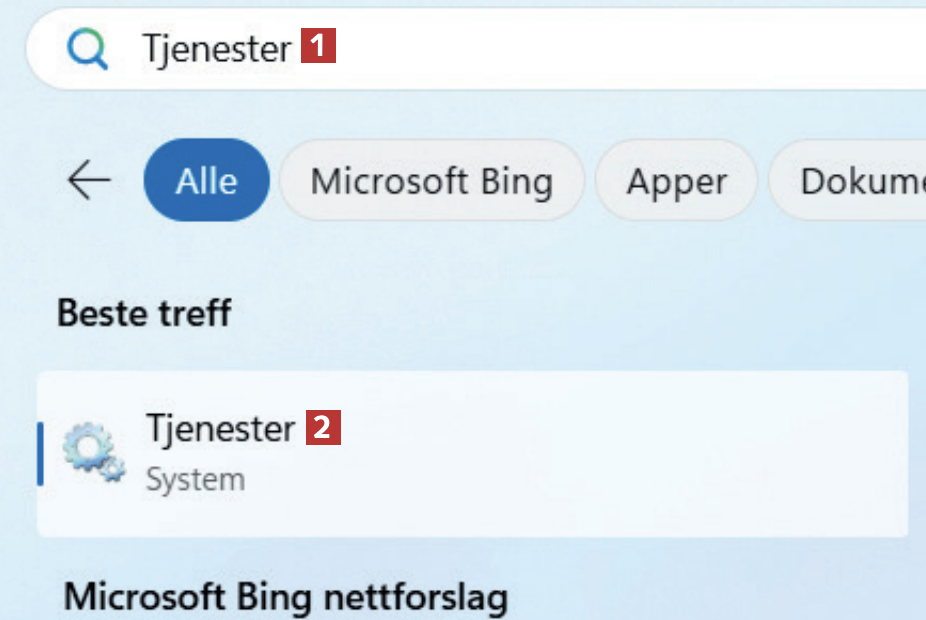Click the gap between Alle and Microsoft Bing
The width and height of the screenshot is (926, 620).
tap(275, 181)
